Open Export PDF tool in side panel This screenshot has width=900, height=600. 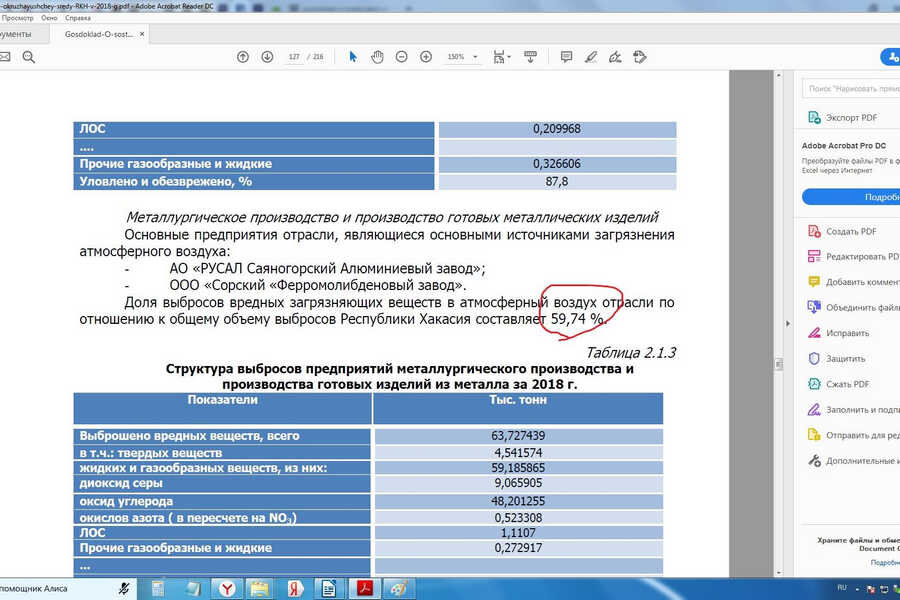pyautogui.click(x=852, y=118)
